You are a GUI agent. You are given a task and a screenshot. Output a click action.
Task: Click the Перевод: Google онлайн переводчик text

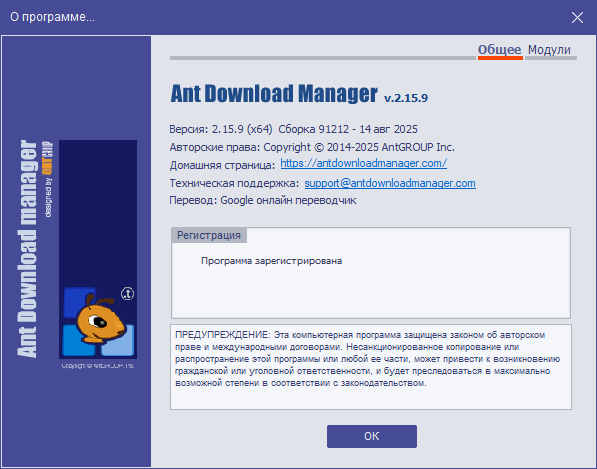(x=263, y=201)
